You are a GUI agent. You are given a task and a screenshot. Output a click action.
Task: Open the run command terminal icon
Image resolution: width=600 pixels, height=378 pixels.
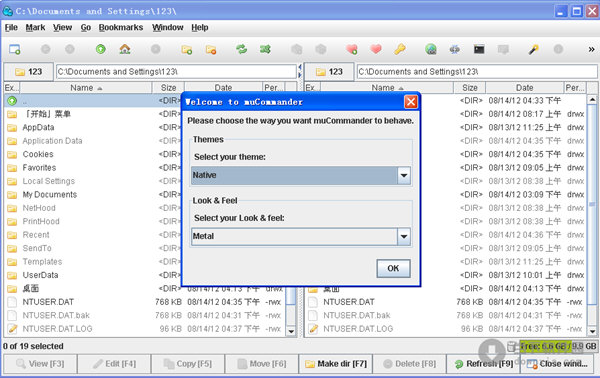pos(479,49)
